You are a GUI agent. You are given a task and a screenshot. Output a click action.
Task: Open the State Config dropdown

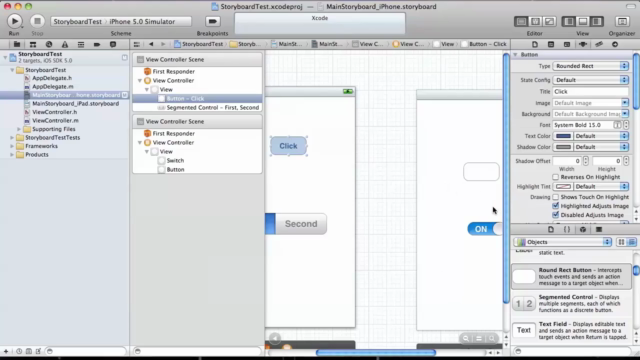click(x=590, y=80)
